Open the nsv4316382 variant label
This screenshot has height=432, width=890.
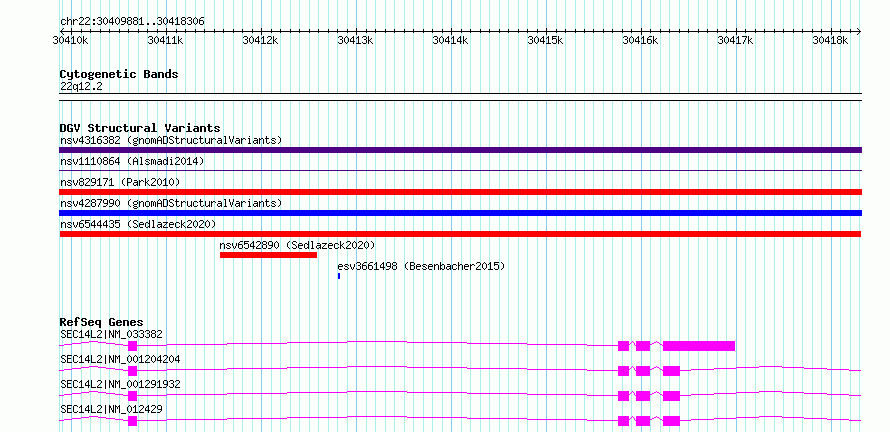pyautogui.click(x=171, y=140)
